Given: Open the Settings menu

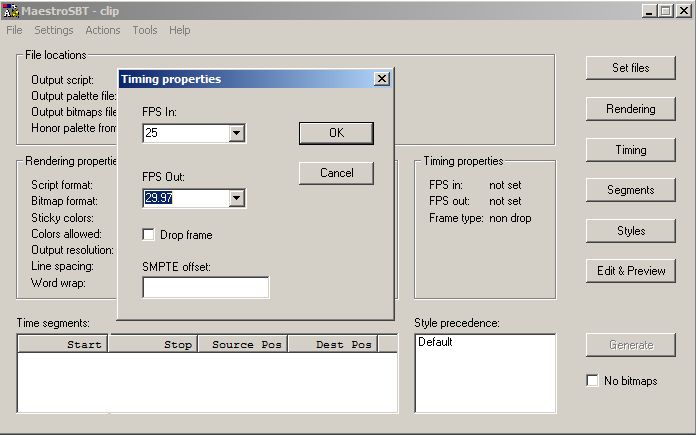Looking at the screenshot, I should pos(54,30).
